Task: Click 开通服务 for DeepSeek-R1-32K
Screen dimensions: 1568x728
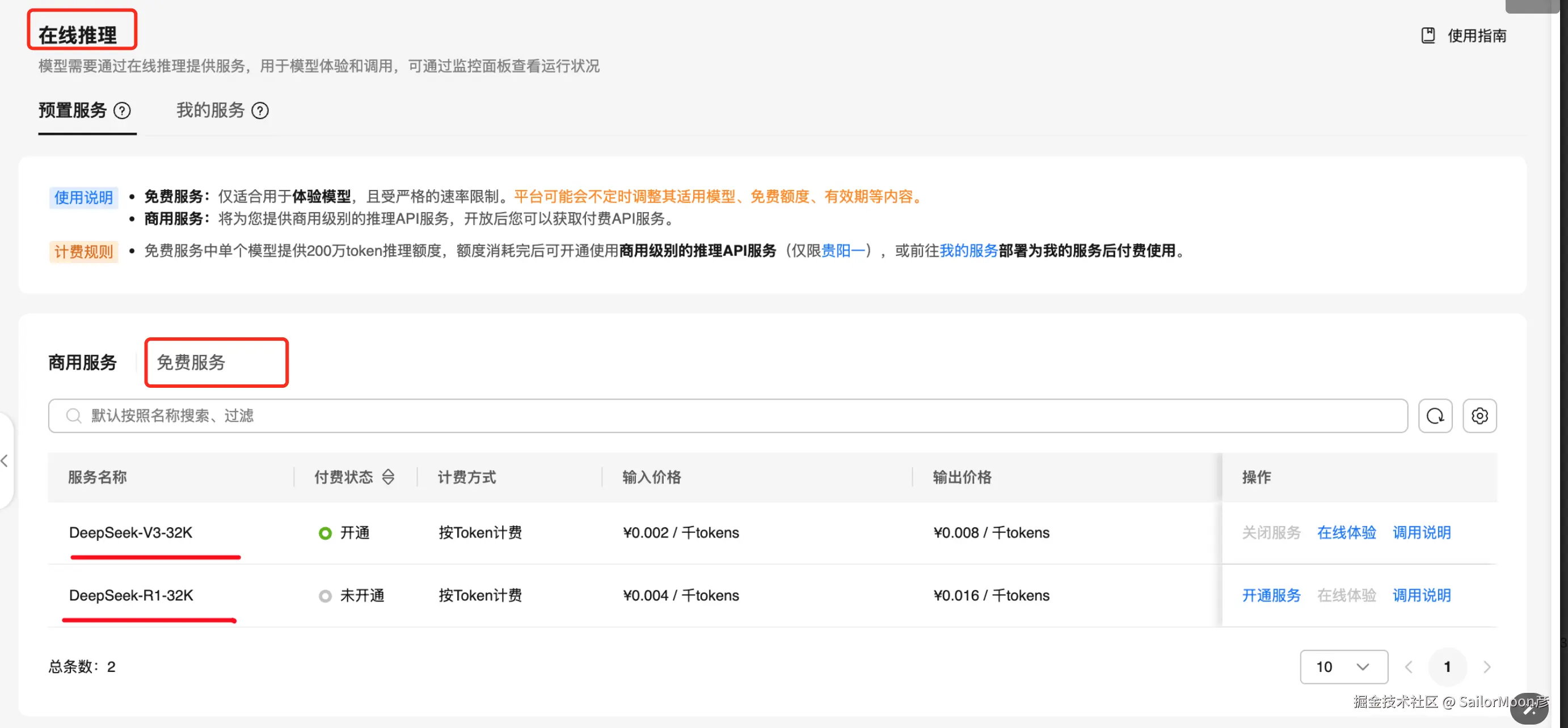Action: 1270,595
